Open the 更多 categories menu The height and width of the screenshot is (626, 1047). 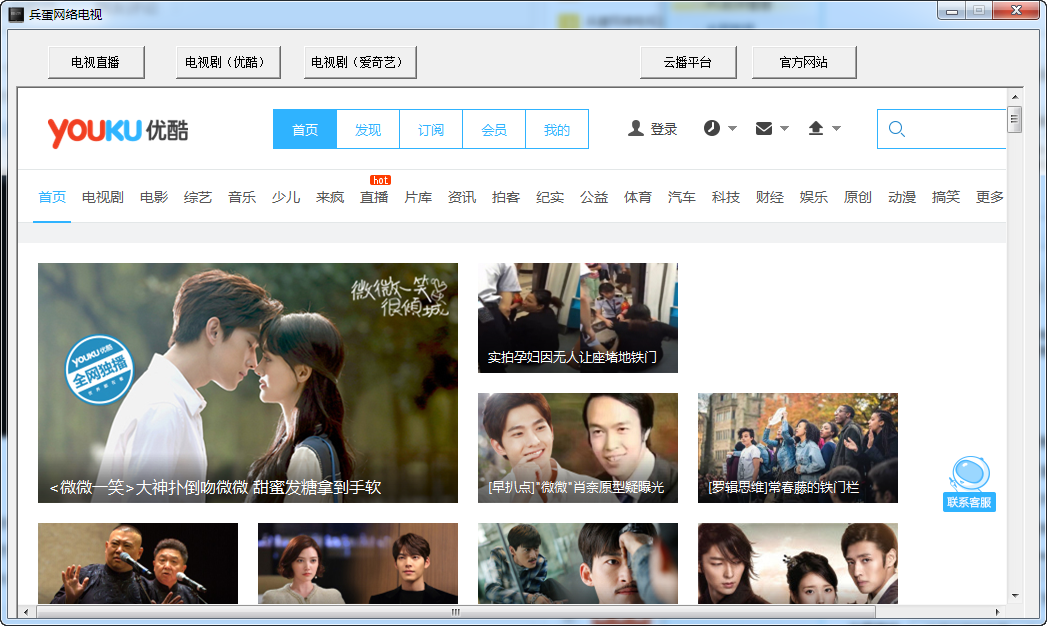click(990, 197)
